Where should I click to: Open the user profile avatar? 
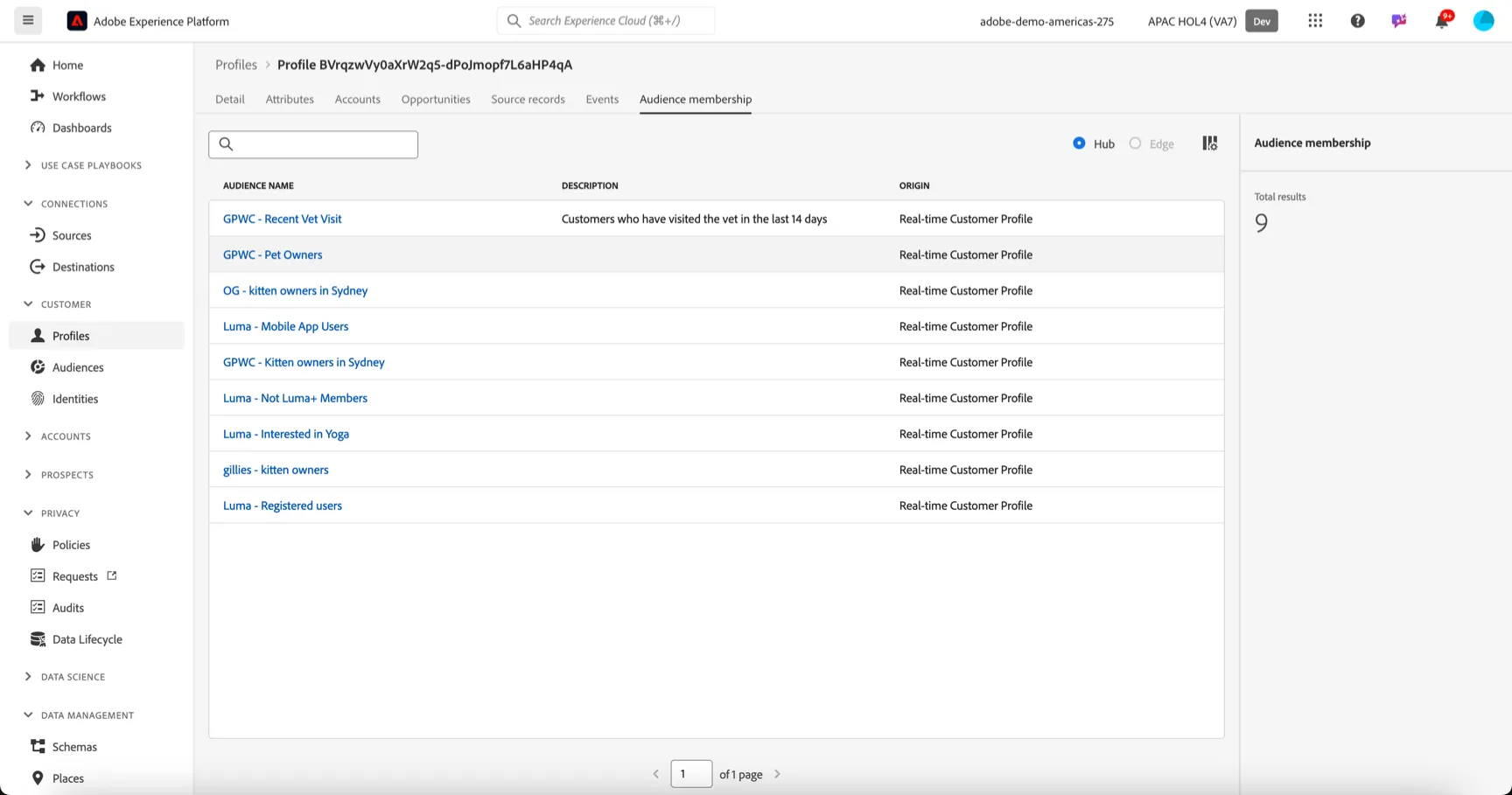point(1483,21)
